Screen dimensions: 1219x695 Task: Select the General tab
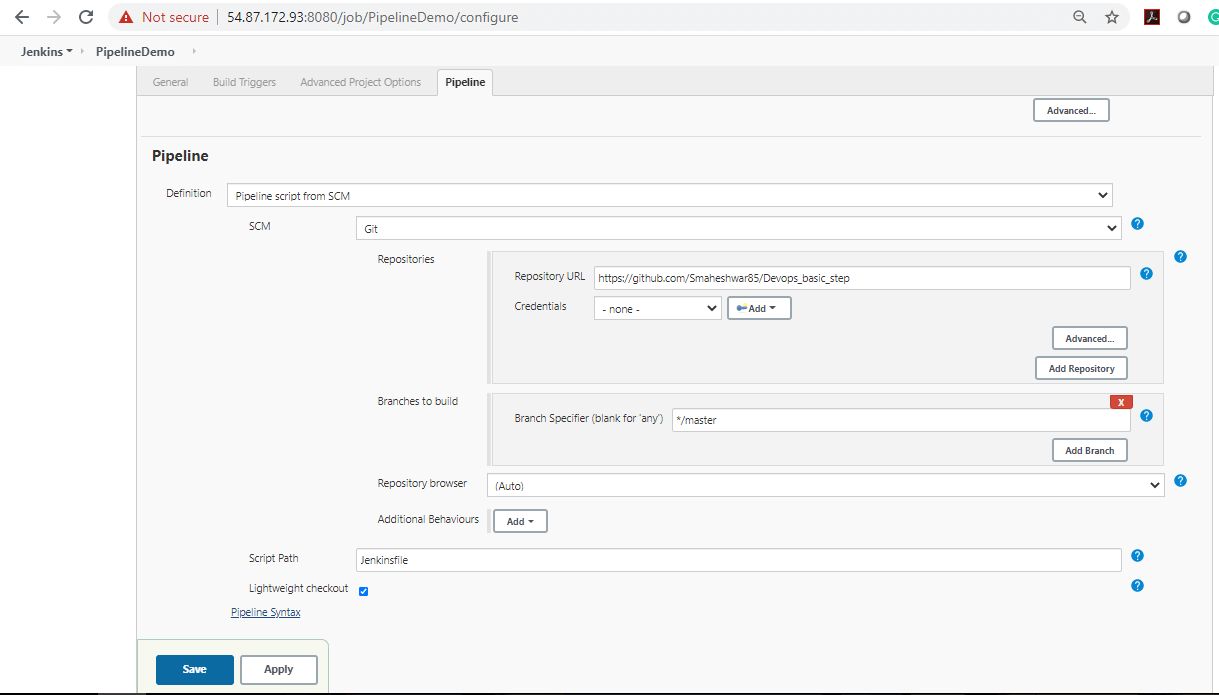point(170,82)
